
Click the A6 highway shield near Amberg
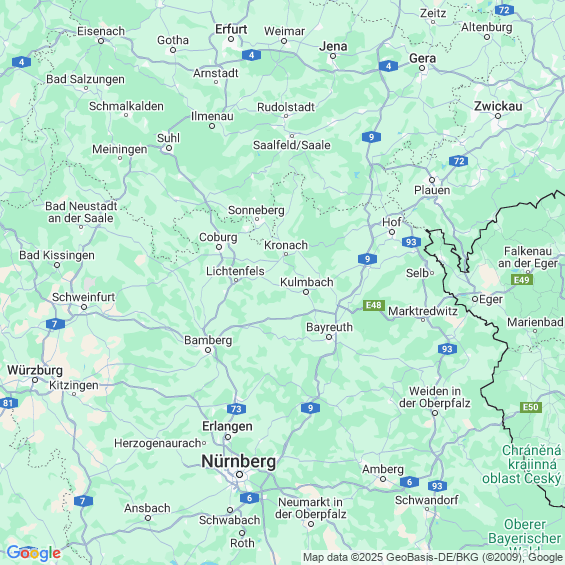pyautogui.click(x=409, y=482)
